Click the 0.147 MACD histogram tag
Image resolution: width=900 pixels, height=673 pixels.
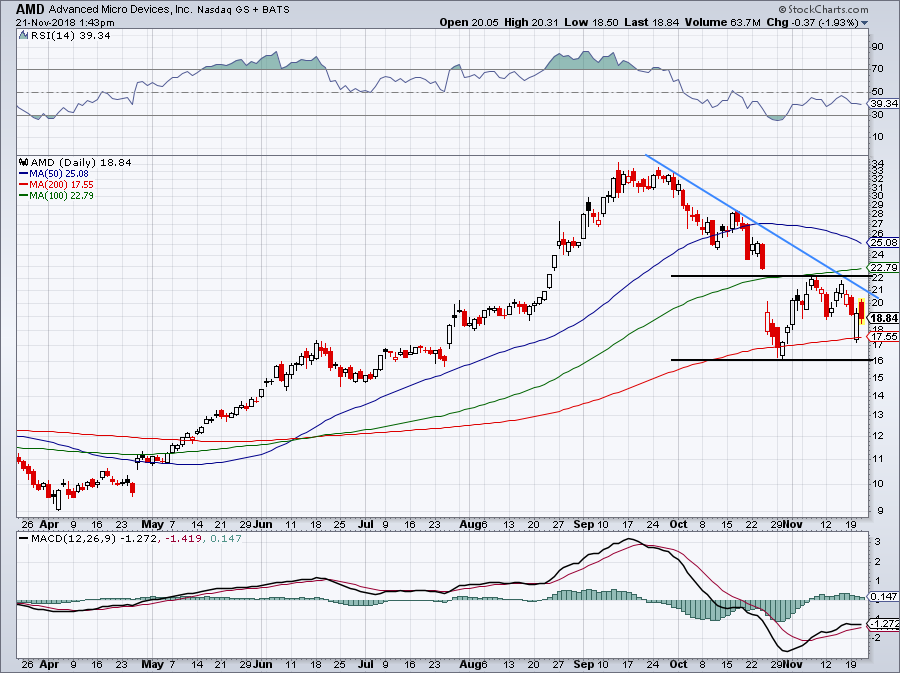pos(884,597)
